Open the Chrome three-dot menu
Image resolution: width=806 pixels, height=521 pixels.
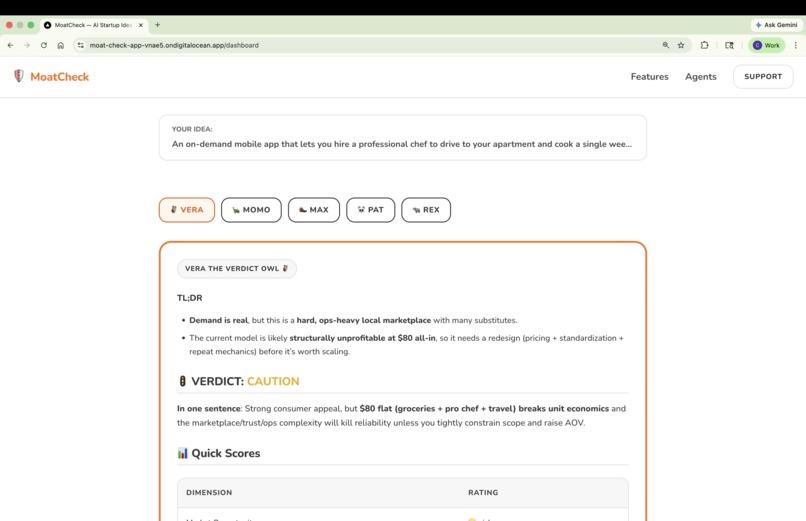[x=795, y=45]
